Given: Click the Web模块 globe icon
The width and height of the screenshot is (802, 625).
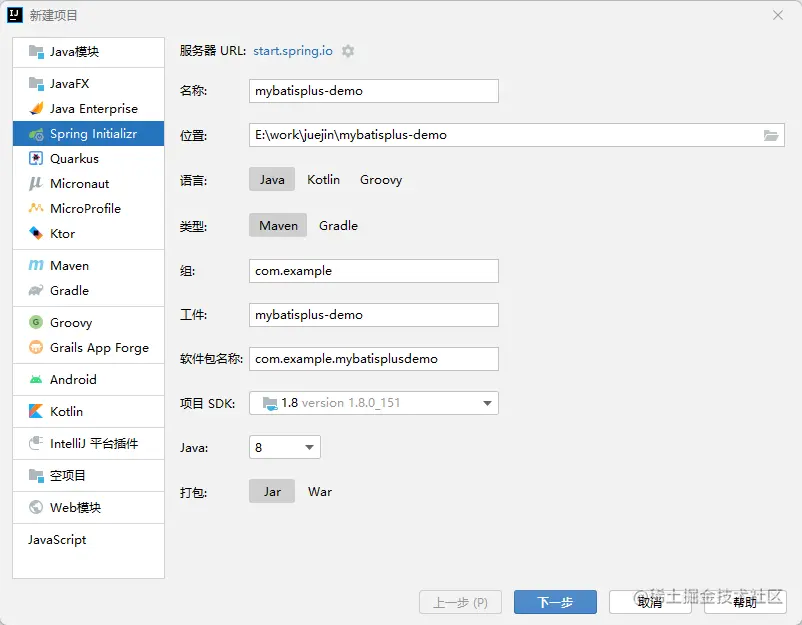Looking at the screenshot, I should click(x=36, y=507).
